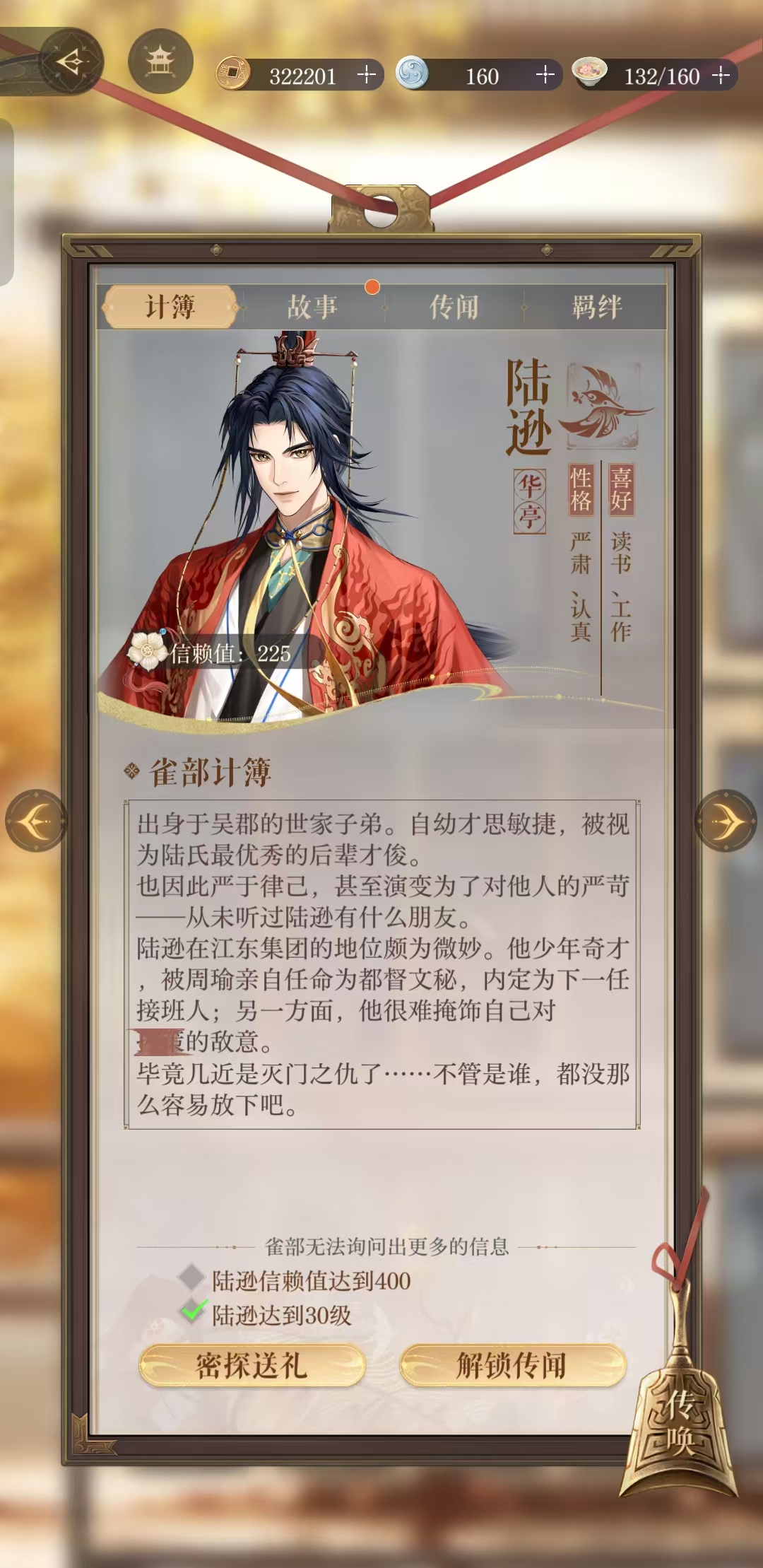Select the 计簿 tab
This screenshot has width=763, height=1568.
[170, 307]
